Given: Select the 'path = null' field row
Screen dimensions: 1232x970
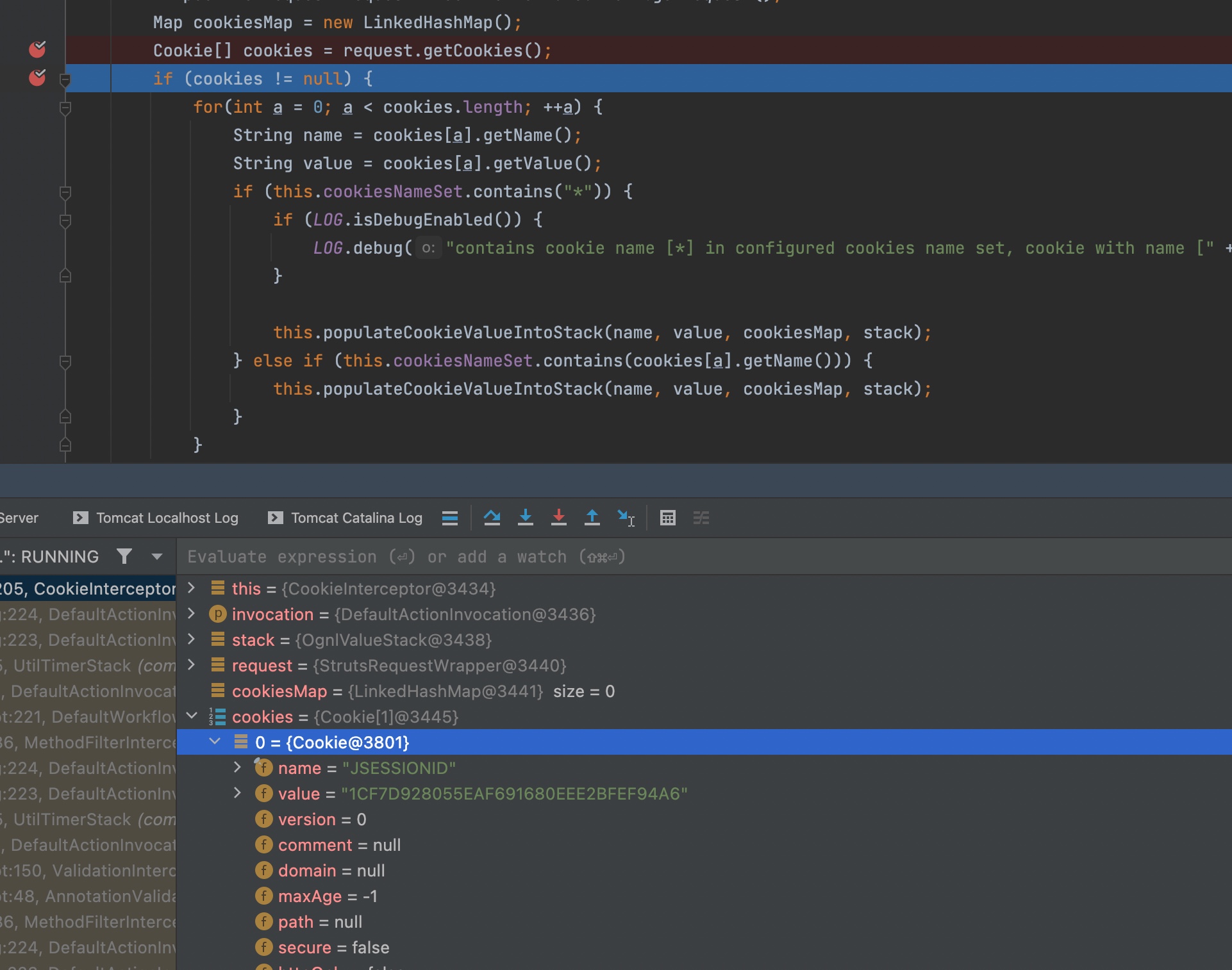Looking at the screenshot, I should tap(704, 922).
